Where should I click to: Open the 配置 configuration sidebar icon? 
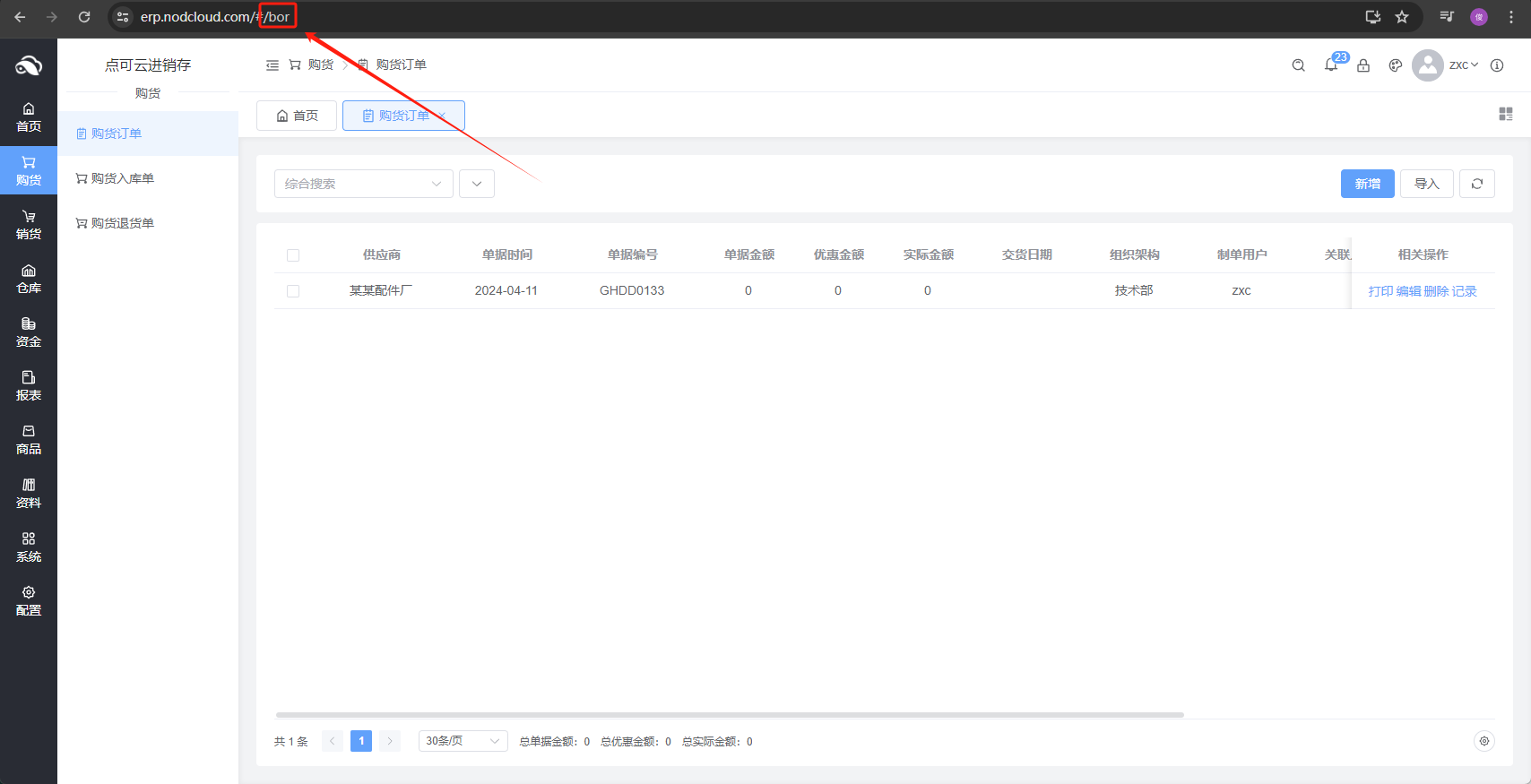29,601
